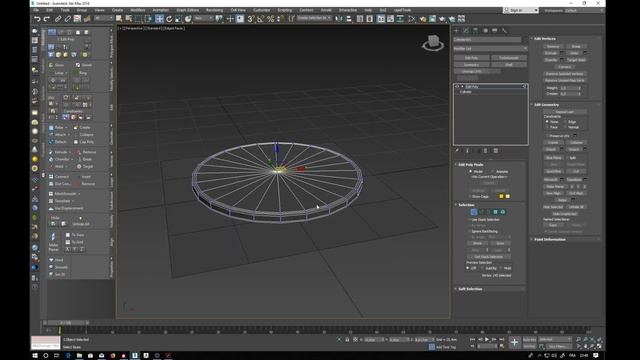Activate the Select and Move tool
640x360 pixels.
159,19
